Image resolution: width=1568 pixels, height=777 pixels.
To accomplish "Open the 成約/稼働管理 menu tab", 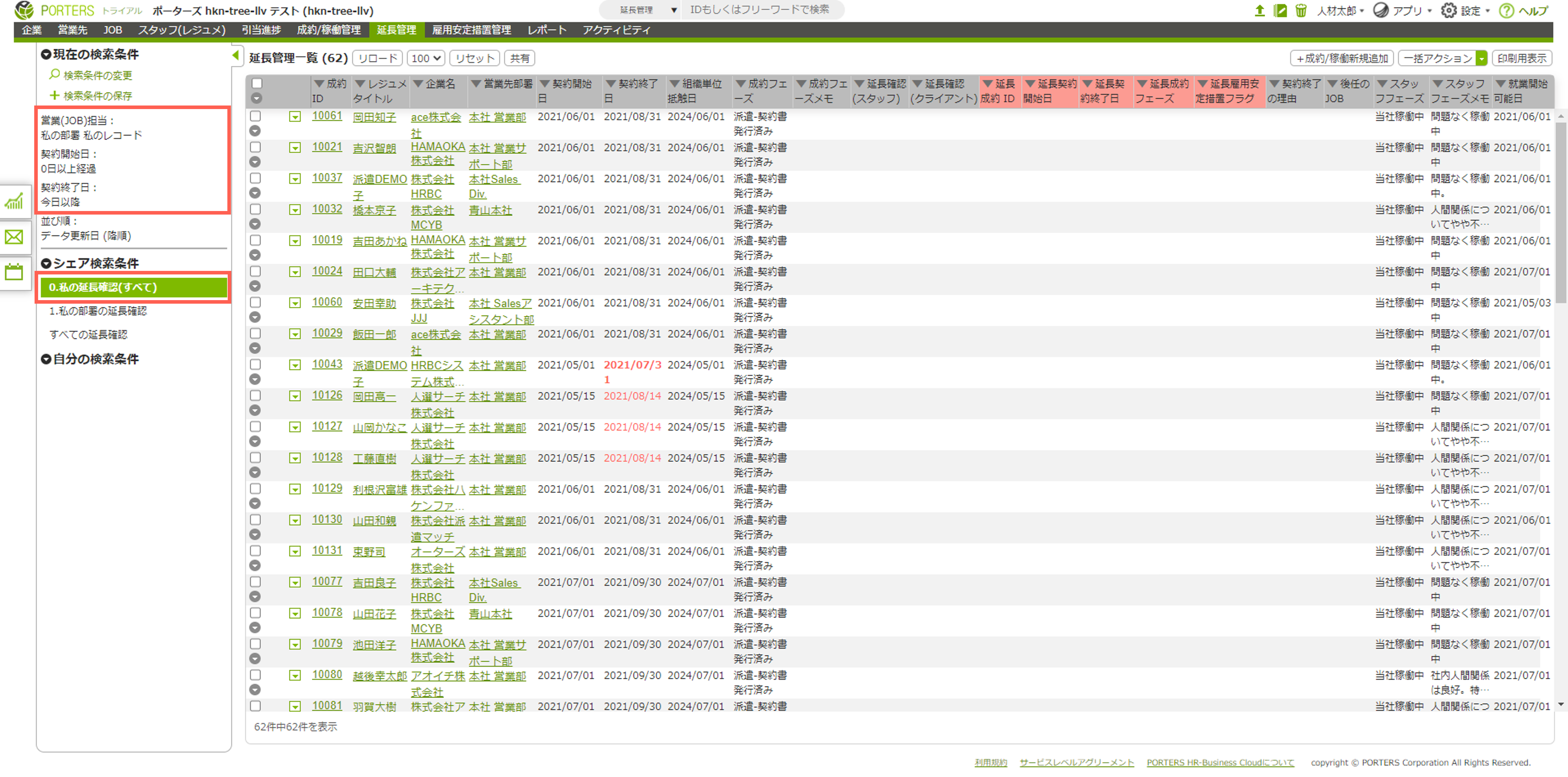I will pos(328,30).
